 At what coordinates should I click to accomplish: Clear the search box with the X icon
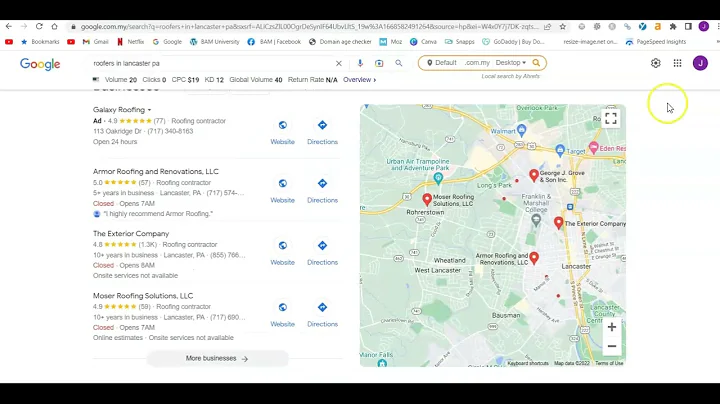click(339, 63)
